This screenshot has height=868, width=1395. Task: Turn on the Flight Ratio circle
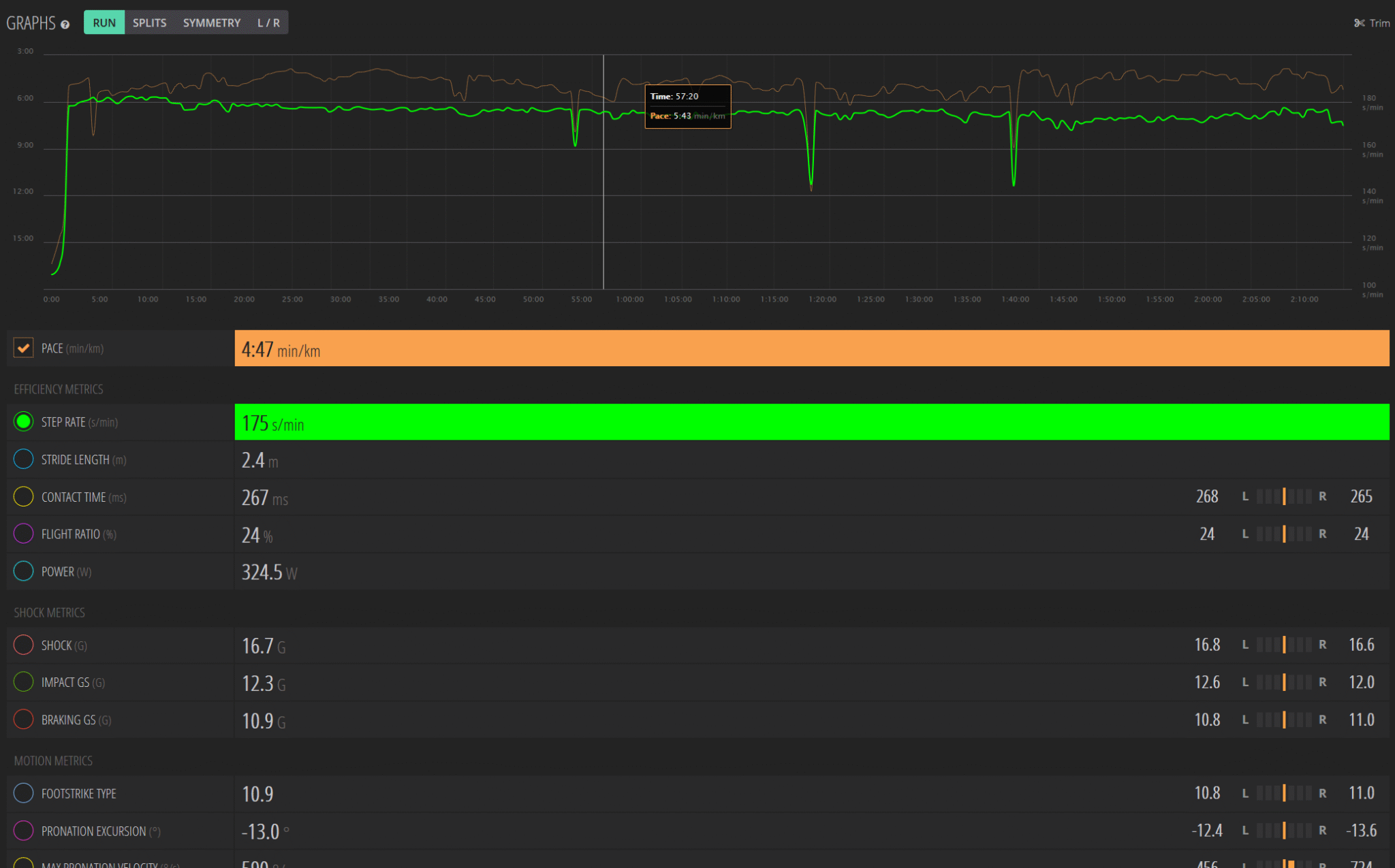23,534
